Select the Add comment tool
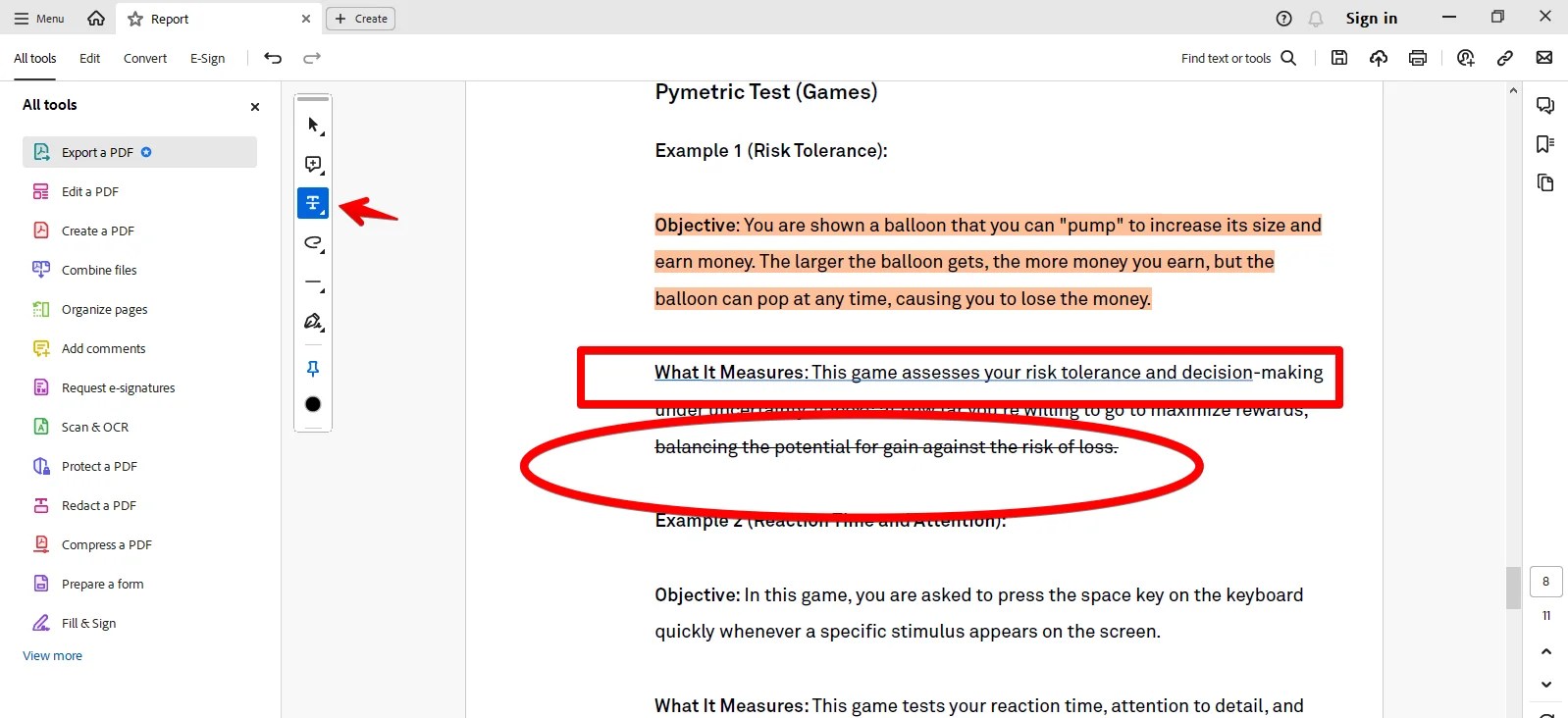Viewport: 1568px width, 718px height. tap(313, 164)
